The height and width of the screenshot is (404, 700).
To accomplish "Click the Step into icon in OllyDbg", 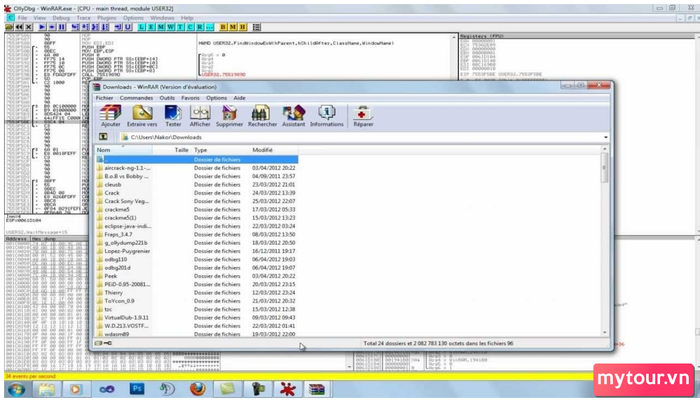I will point(75,27).
